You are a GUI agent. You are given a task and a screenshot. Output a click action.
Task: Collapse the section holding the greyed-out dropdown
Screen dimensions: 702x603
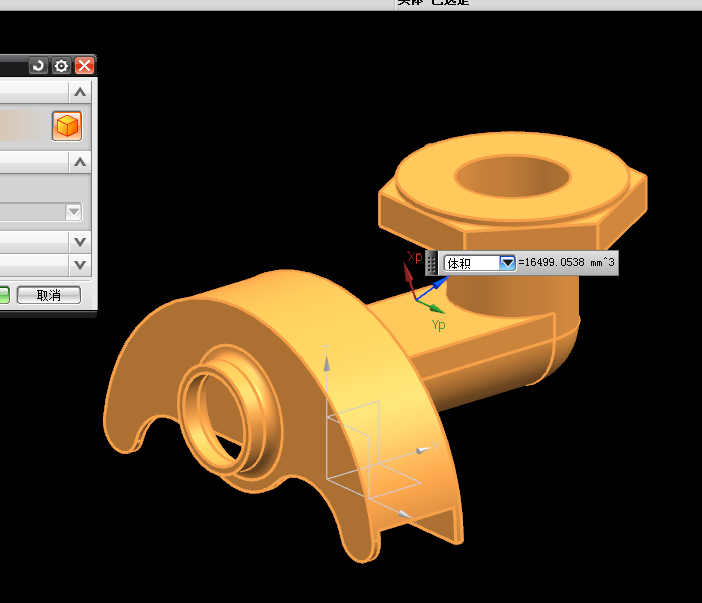click(x=79, y=161)
